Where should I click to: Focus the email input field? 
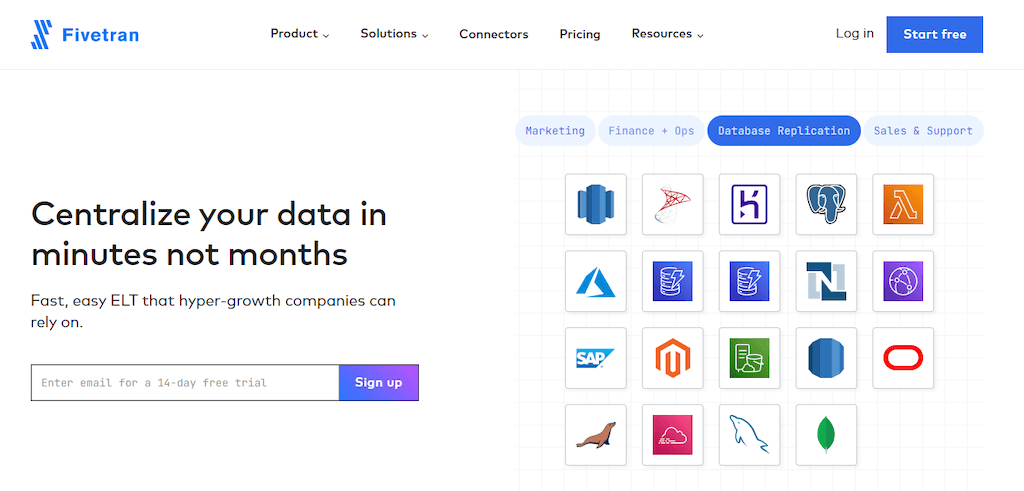point(185,383)
